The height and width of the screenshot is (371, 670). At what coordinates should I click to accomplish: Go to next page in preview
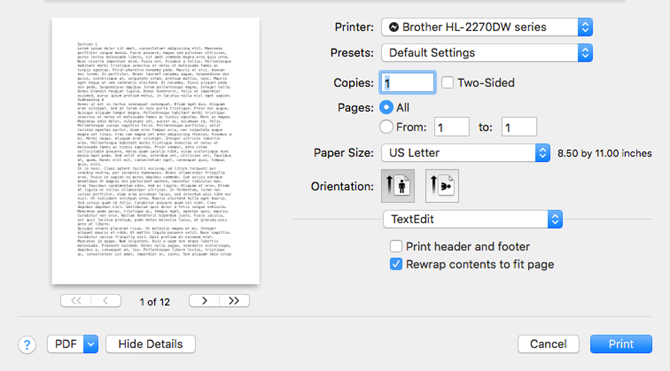pyautogui.click(x=204, y=301)
